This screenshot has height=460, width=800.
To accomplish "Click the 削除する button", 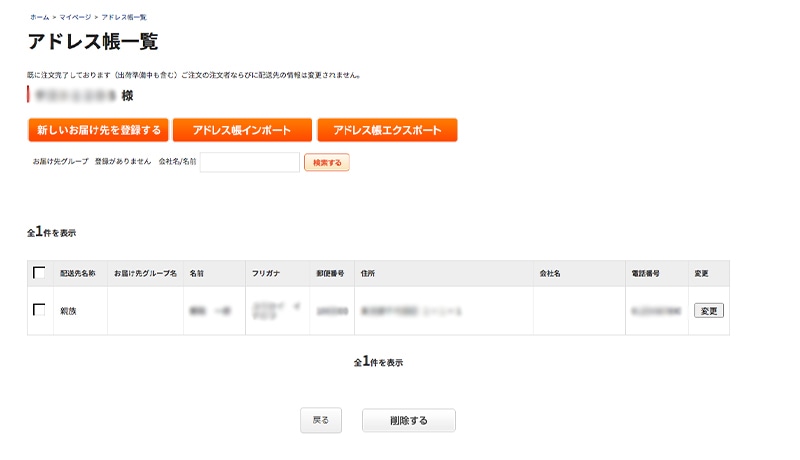I will point(408,421).
